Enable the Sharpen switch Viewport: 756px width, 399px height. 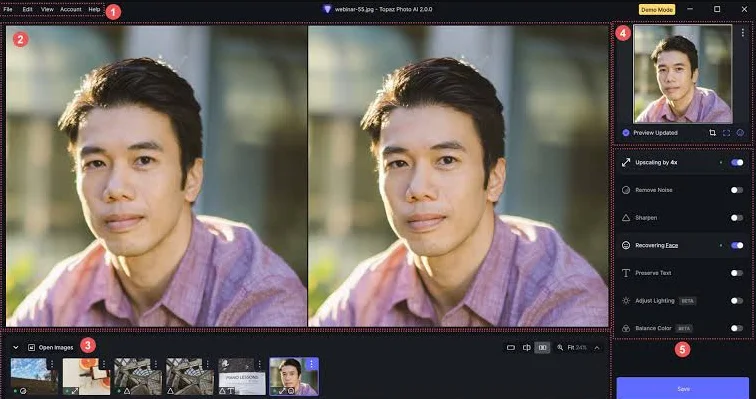737,218
